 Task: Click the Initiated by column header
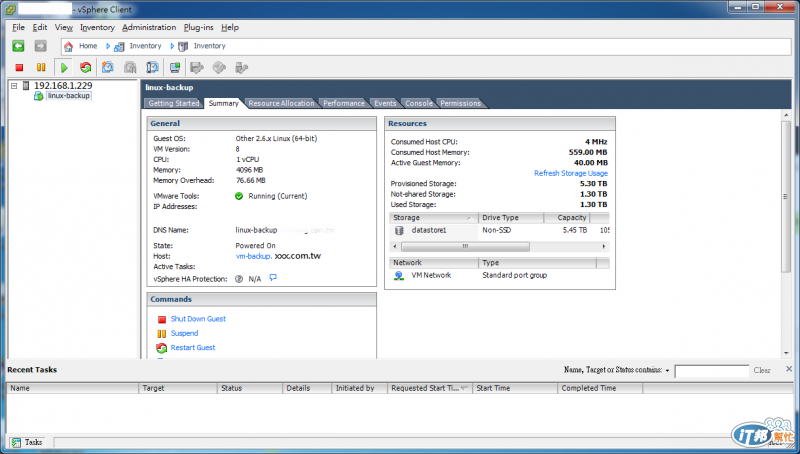[x=360, y=388]
